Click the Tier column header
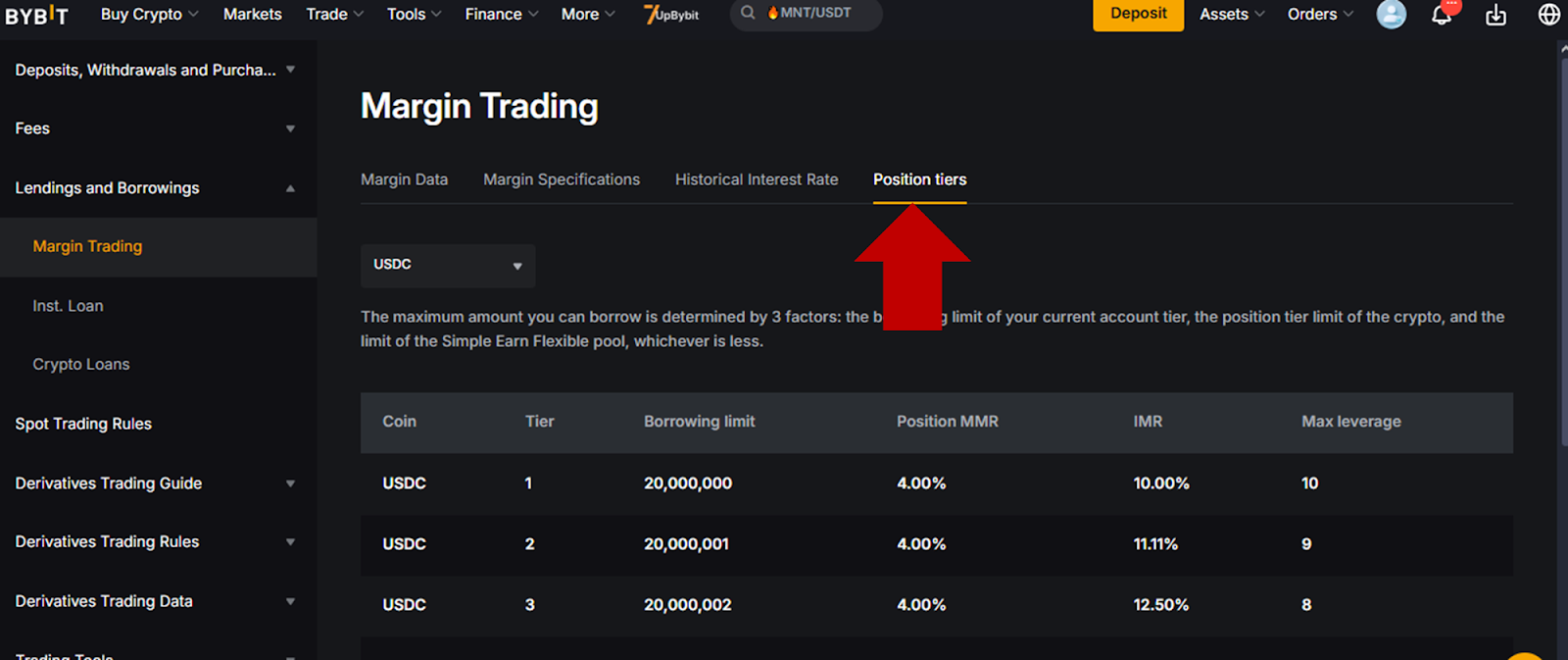 [539, 422]
